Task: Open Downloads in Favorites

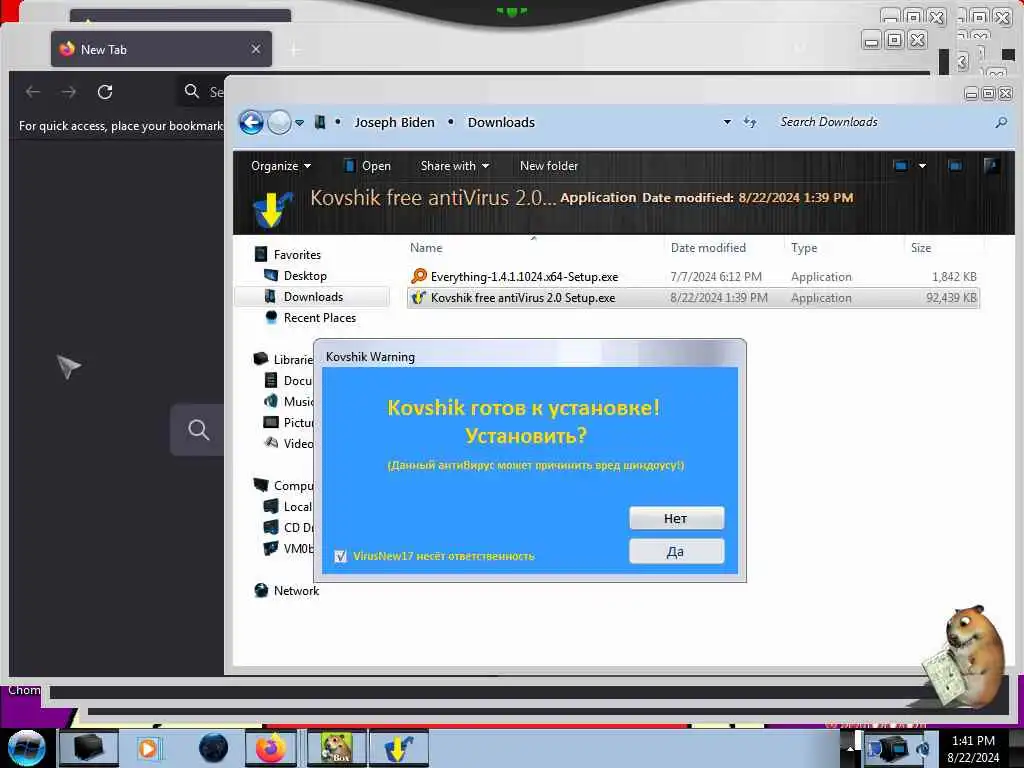Action: (x=313, y=296)
